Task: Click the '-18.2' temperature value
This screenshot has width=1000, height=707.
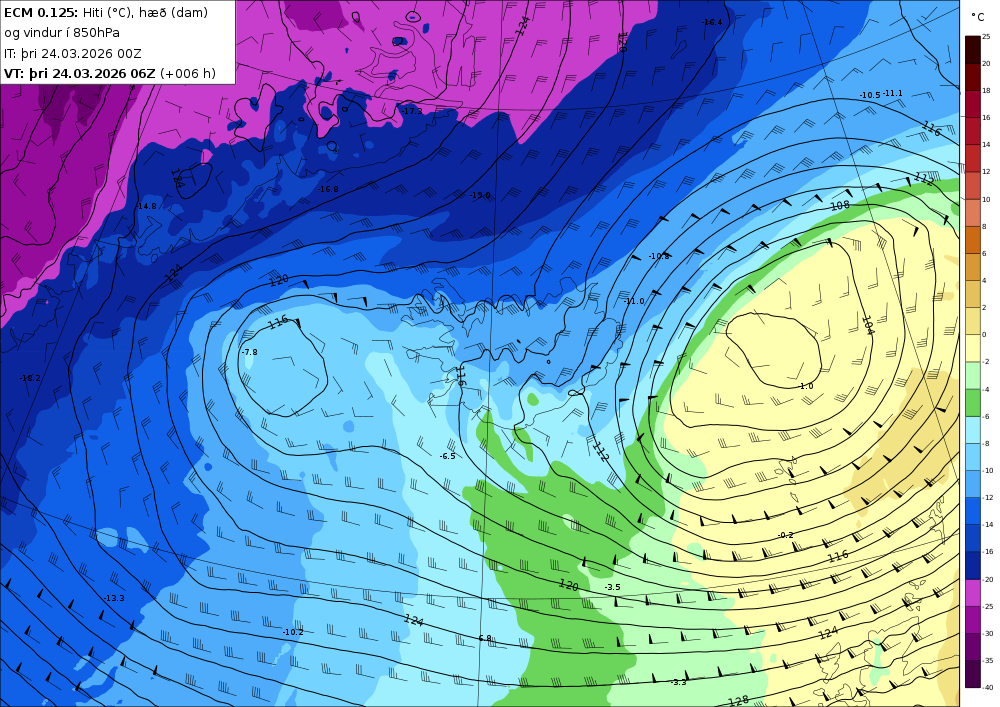Action: click(x=30, y=378)
